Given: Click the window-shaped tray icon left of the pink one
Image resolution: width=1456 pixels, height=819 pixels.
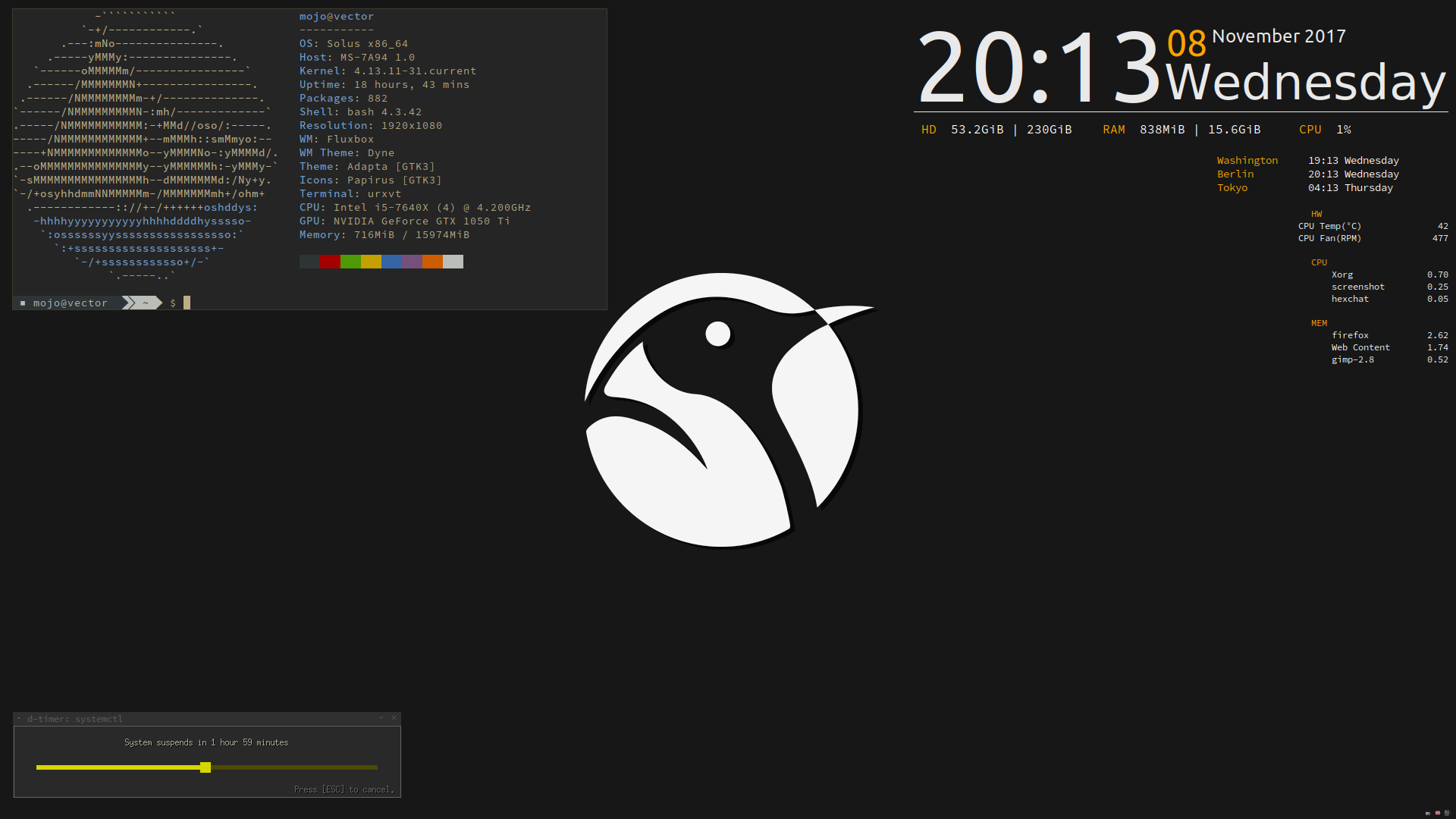Looking at the screenshot, I should [x=1428, y=813].
